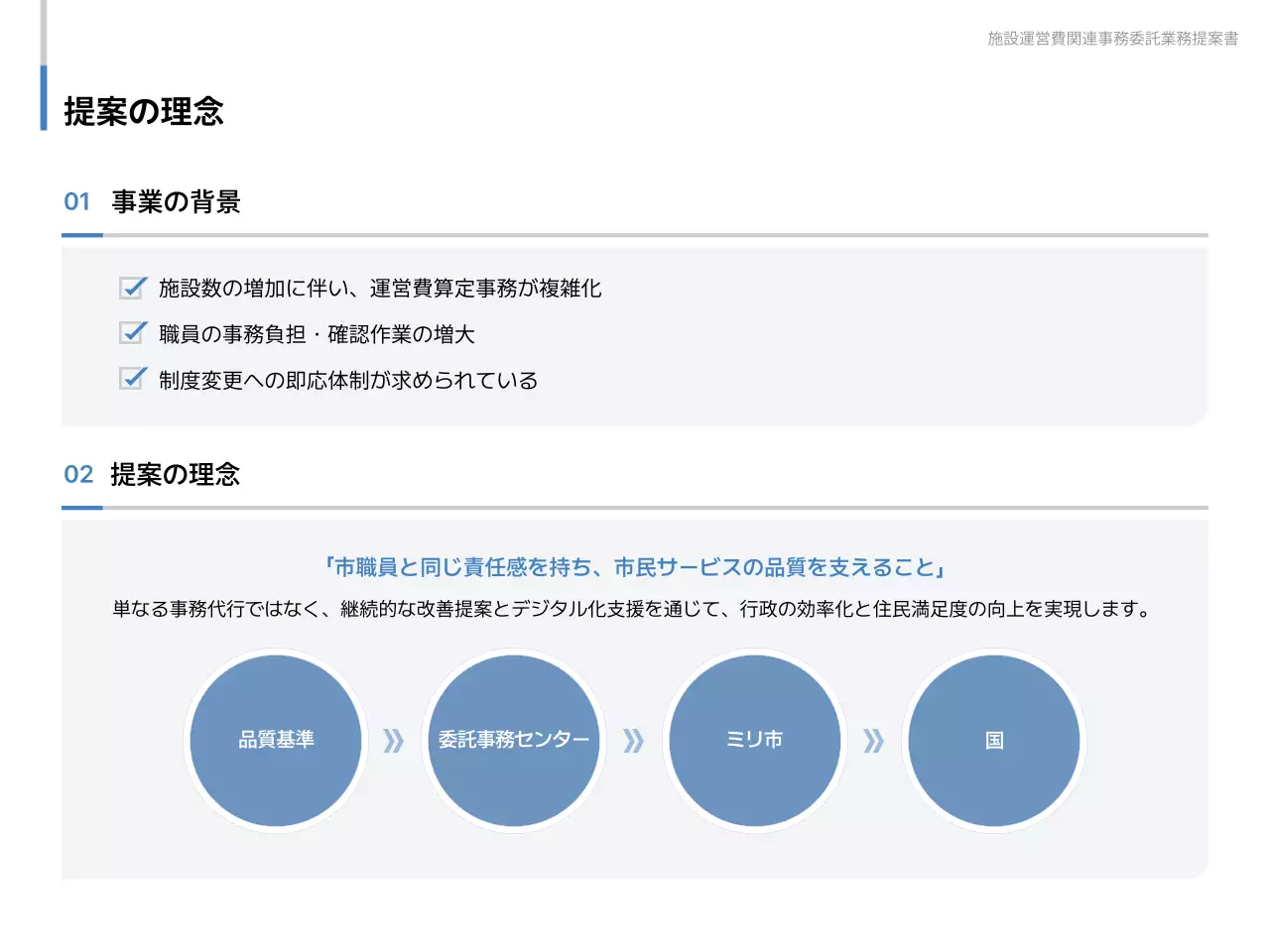This screenshot has height=952, width=1270.
Task: Click the blue accent bar beside the title
Action: point(44,98)
